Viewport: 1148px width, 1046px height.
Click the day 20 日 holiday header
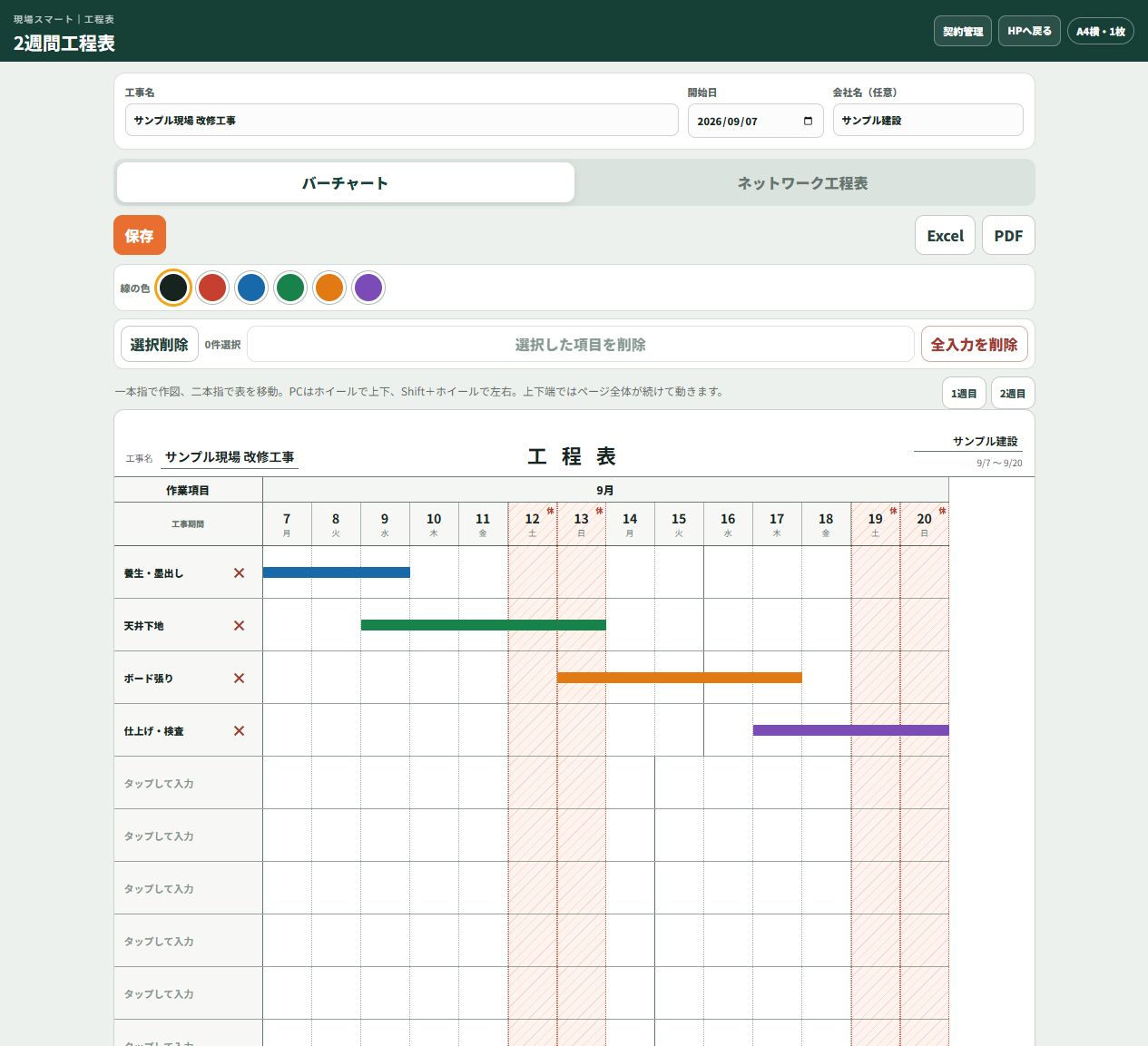point(925,524)
